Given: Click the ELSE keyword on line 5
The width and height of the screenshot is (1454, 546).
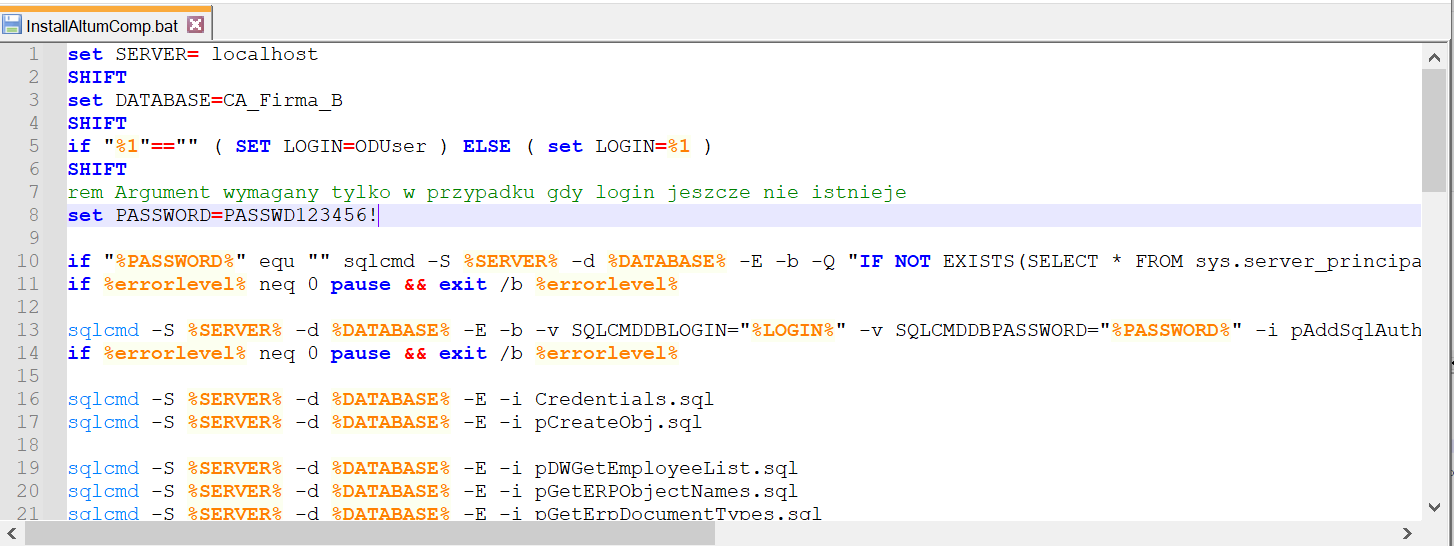Looking at the screenshot, I should tap(487, 146).
